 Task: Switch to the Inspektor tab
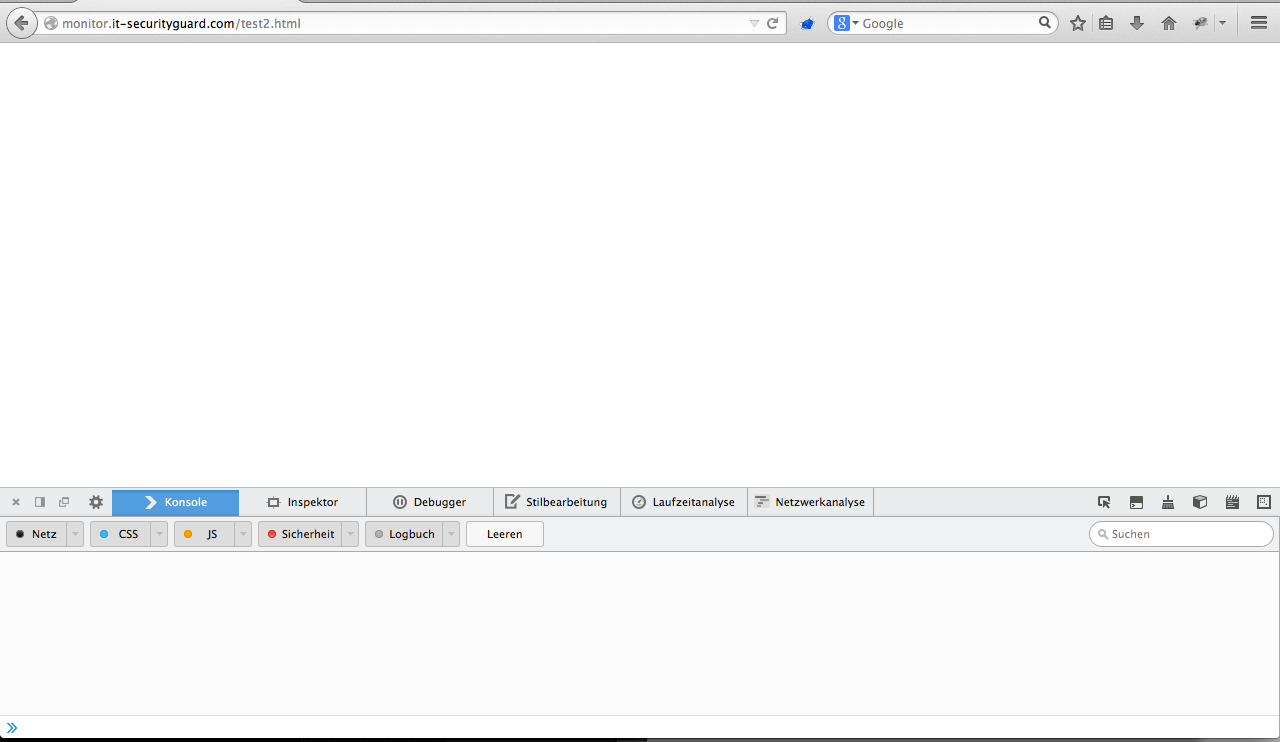point(303,502)
